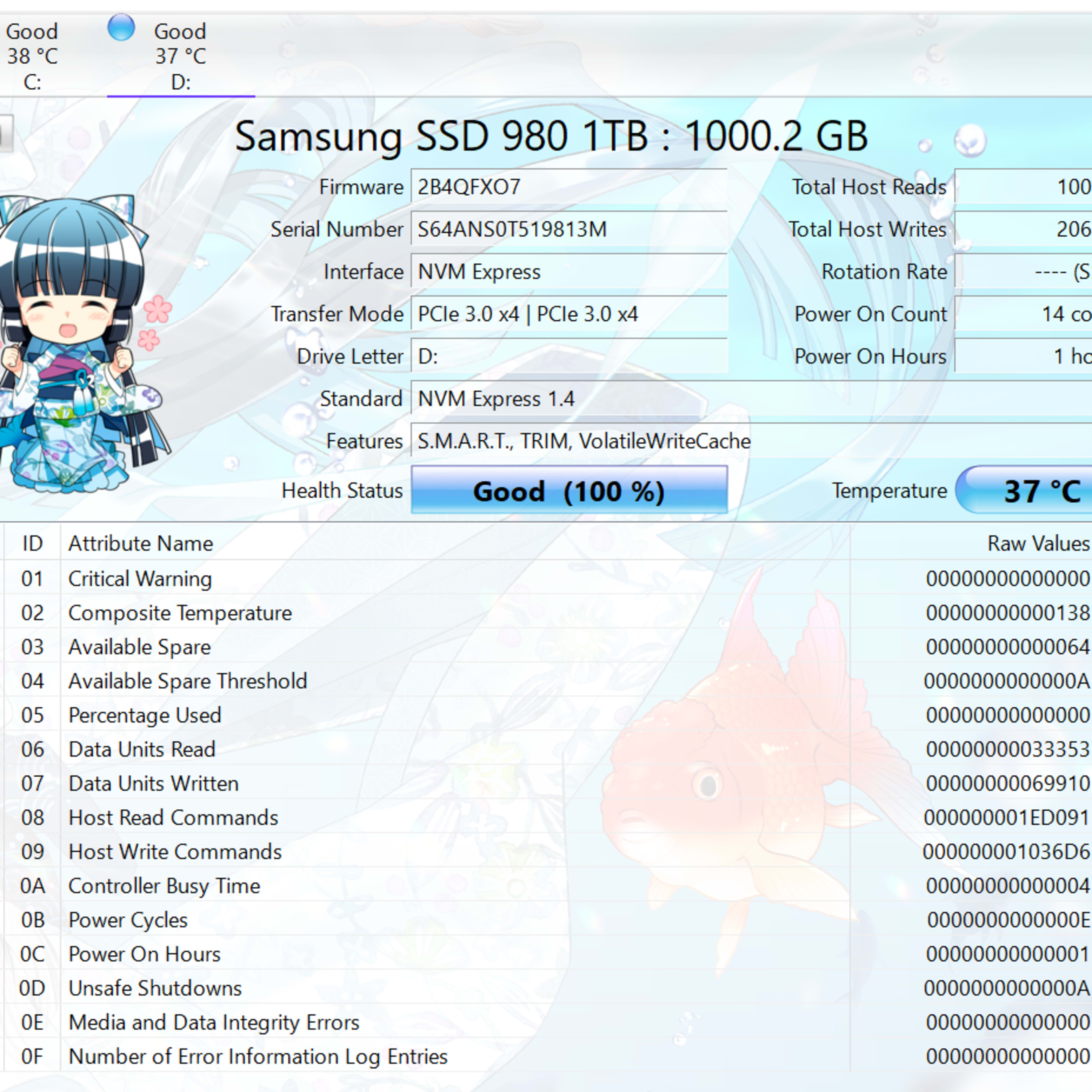This screenshot has width=1092, height=1092.
Task: Click the Interface field NVM Express
Action: (569, 271)
